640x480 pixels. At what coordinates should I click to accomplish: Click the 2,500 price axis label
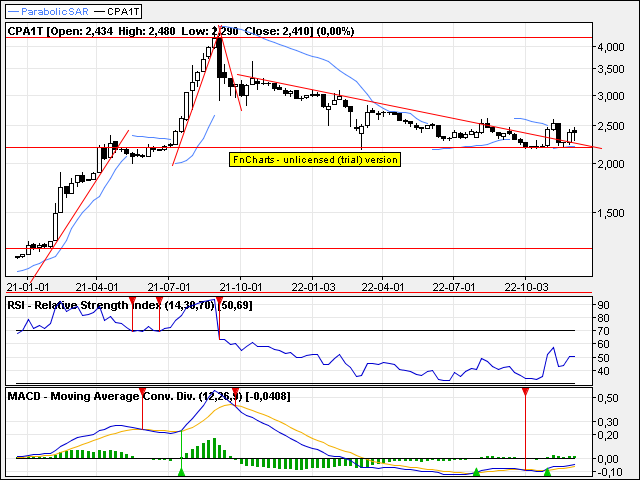point(611,126)
